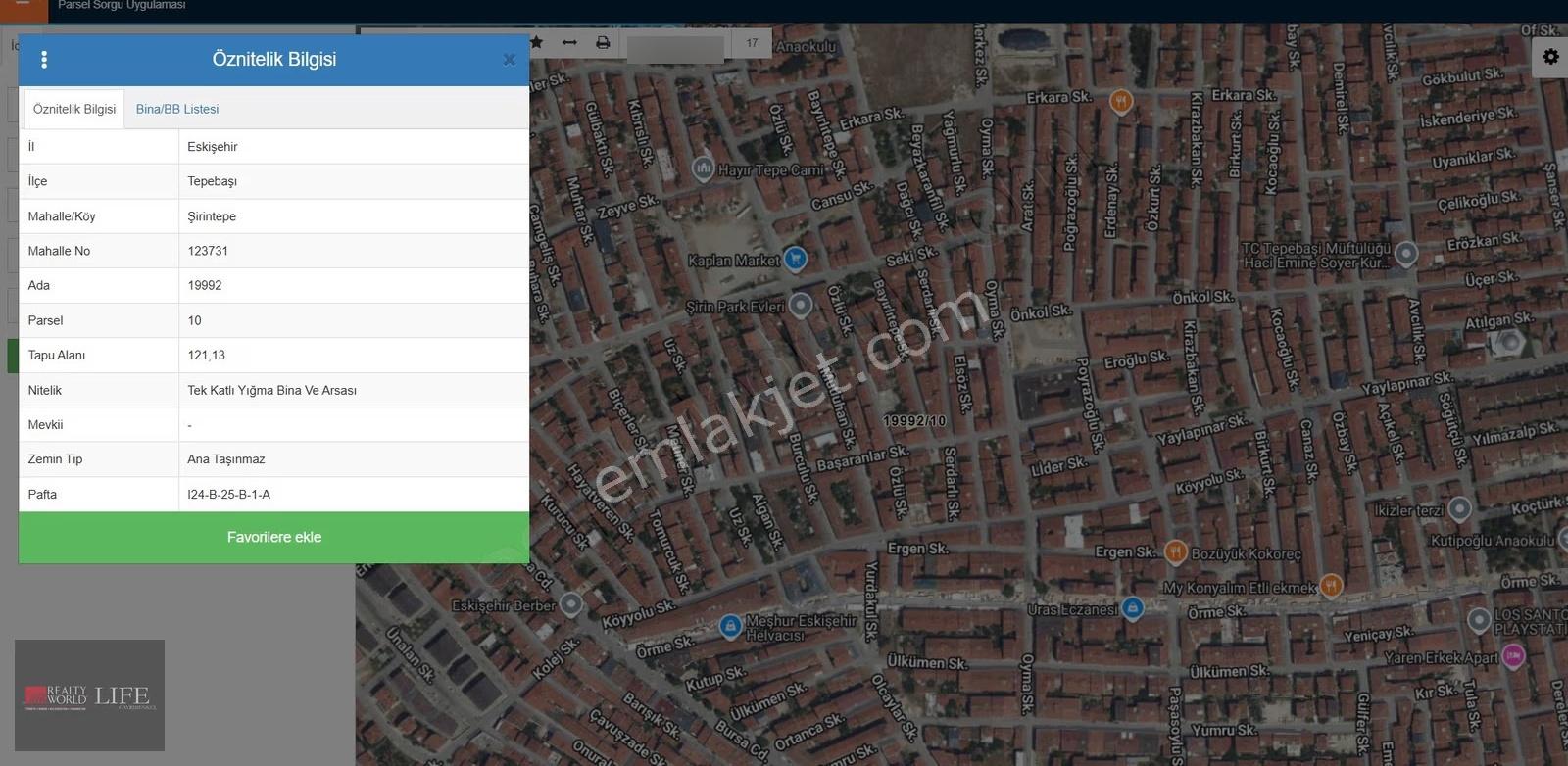Click the 19992/10 parcel label on map

coord(914,420)
